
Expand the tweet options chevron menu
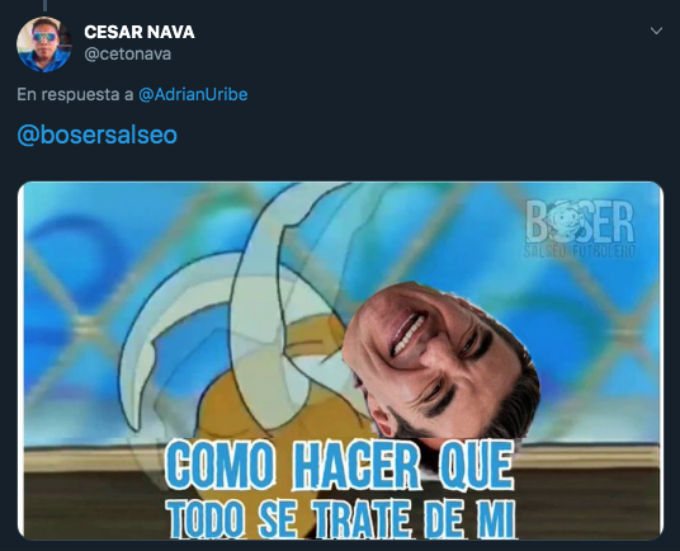656,31
